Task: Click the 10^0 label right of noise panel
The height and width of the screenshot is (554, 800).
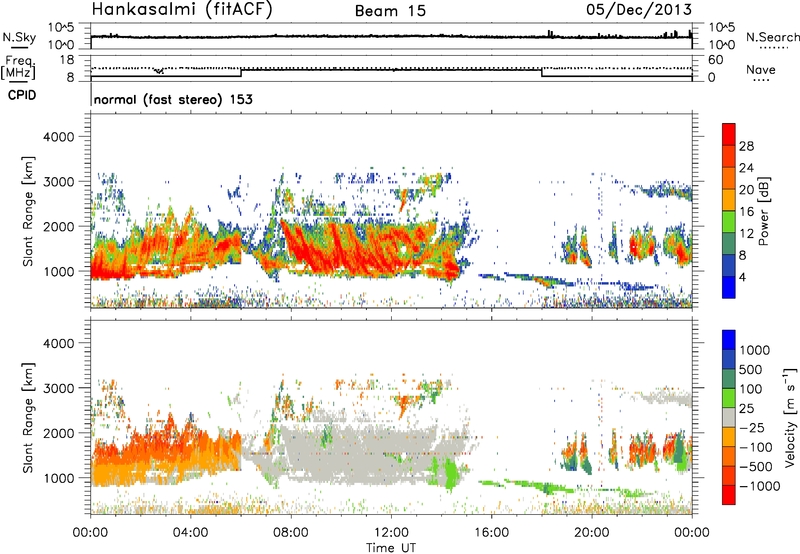Action: click(722, 45)
